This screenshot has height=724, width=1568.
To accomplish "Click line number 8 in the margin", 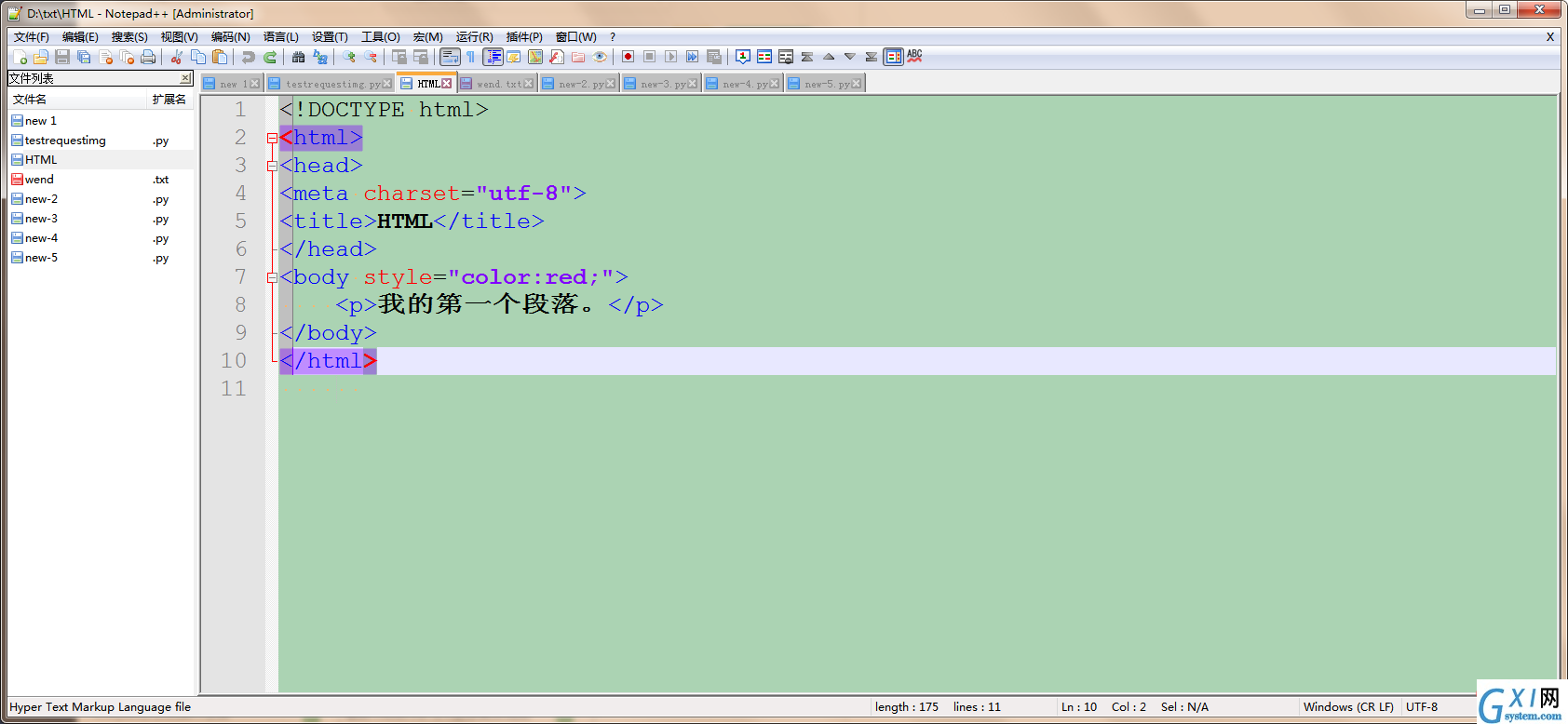I will pos(240,305).
